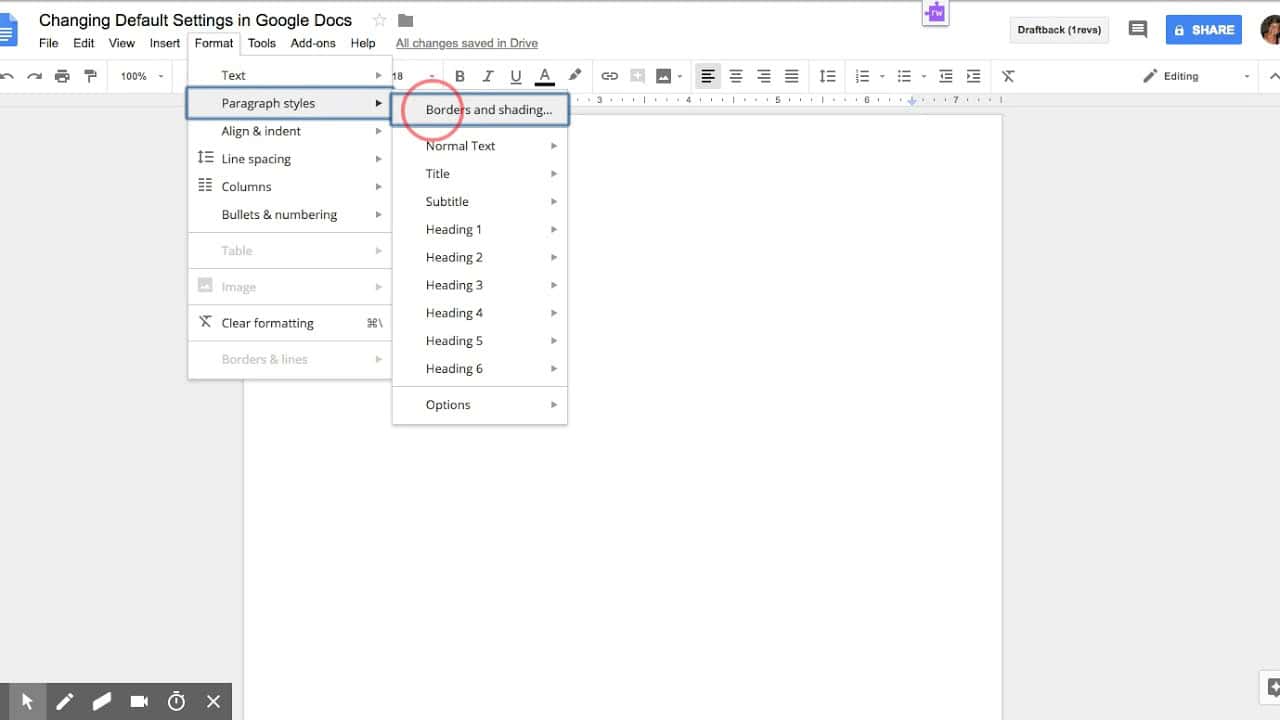Select Clear formatting in Format menu
The width and height of the screenshot is (1280, 720).
pyautogui.click(x=290, y=323)
